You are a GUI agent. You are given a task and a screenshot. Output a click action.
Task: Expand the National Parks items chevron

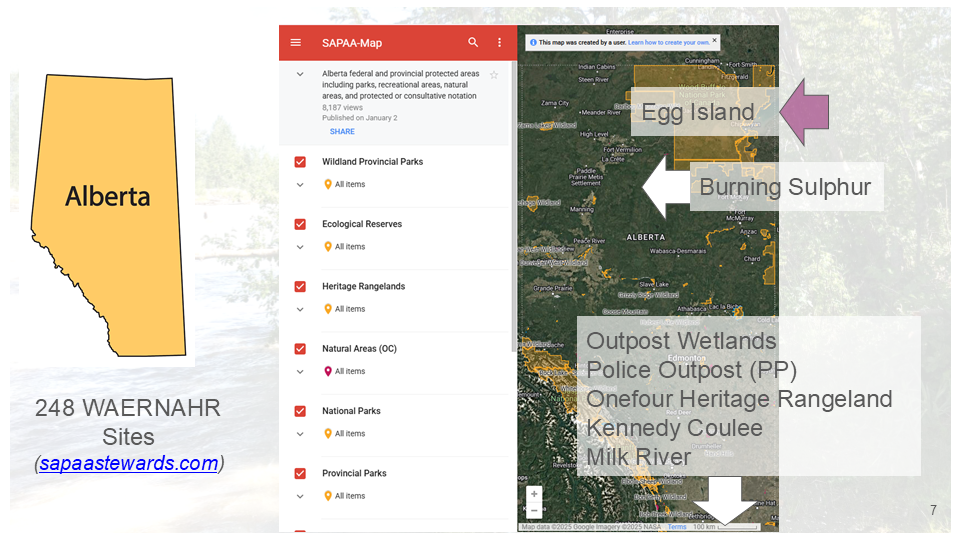pyautogui.click(x=300, y=434)
